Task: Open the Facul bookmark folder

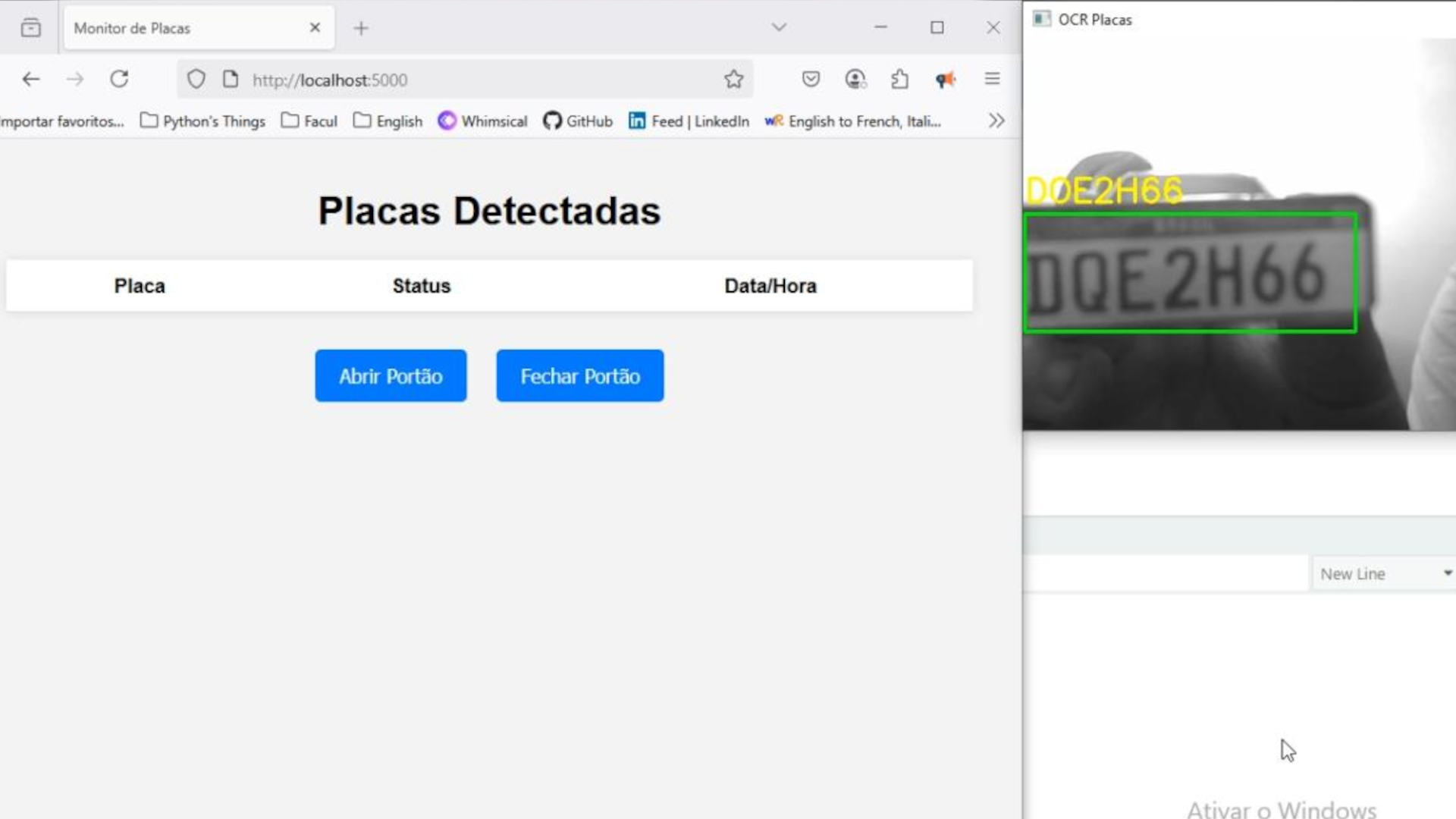Action: pyautogui.click(x=309, y=121)
